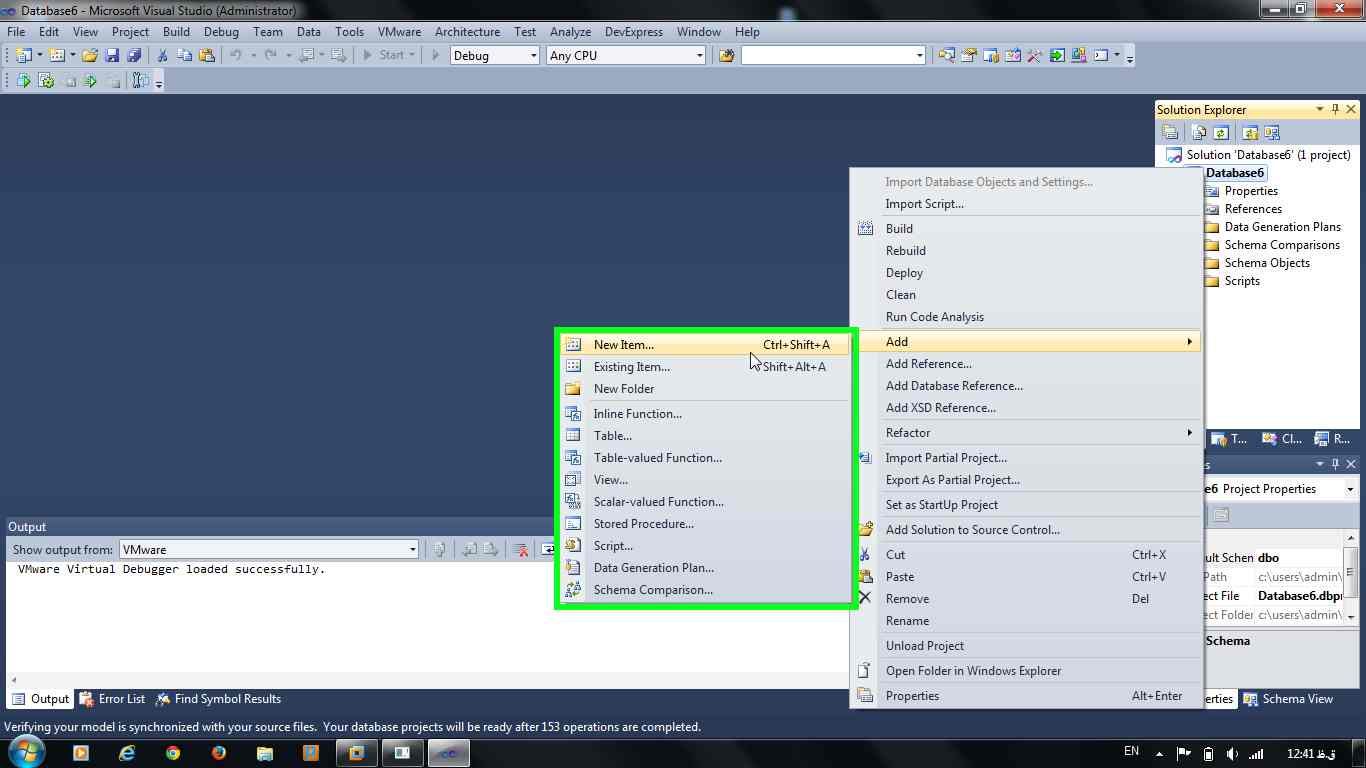Open the Schema View tab

pyautogui.click(x=1288, y=699)
